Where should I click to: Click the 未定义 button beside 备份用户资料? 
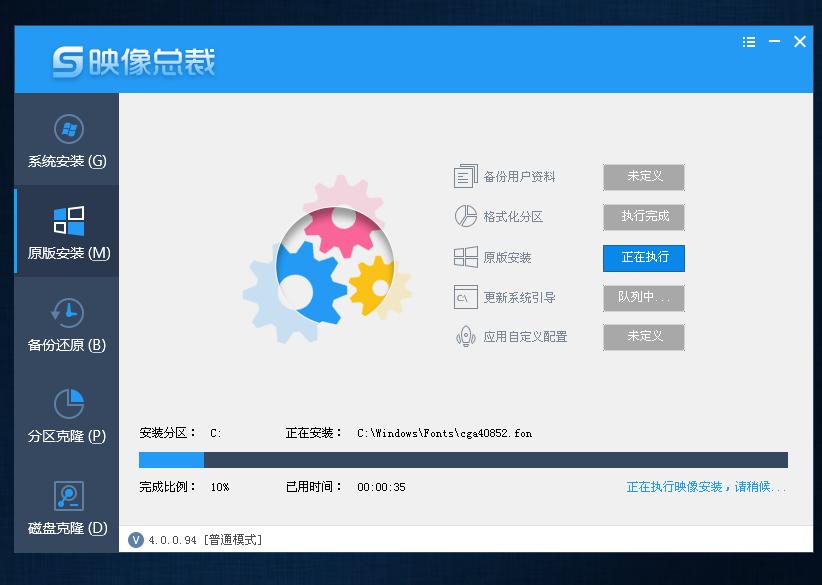coord(643,177)
